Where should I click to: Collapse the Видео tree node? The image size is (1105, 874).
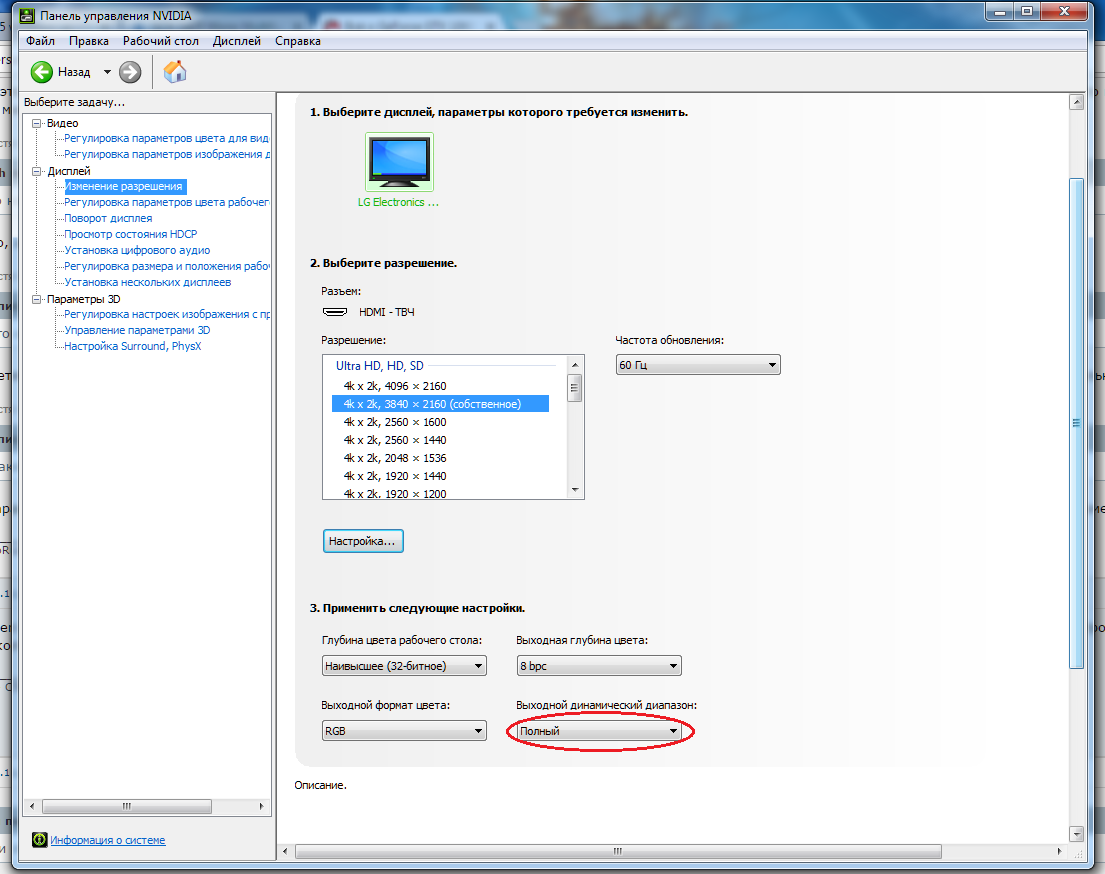[x=37, y=123]
